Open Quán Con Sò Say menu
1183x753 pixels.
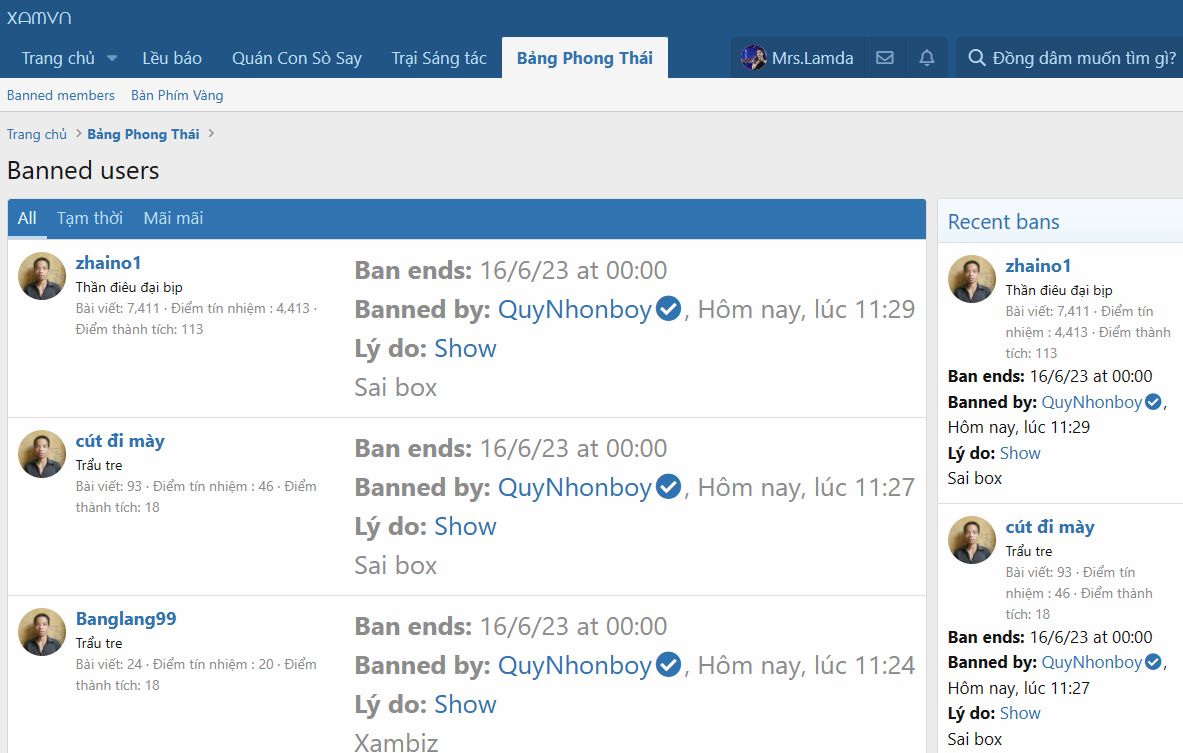click(296, 58)
